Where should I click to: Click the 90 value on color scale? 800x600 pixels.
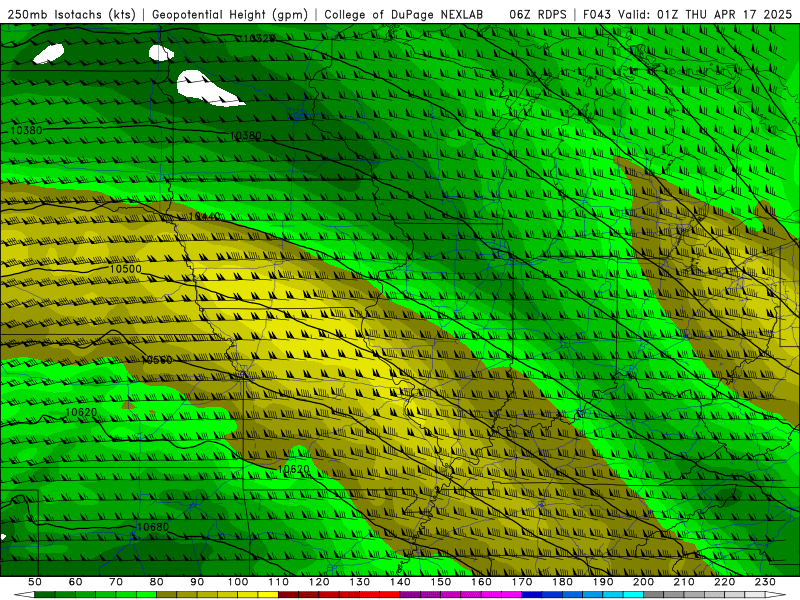point(197,582)
